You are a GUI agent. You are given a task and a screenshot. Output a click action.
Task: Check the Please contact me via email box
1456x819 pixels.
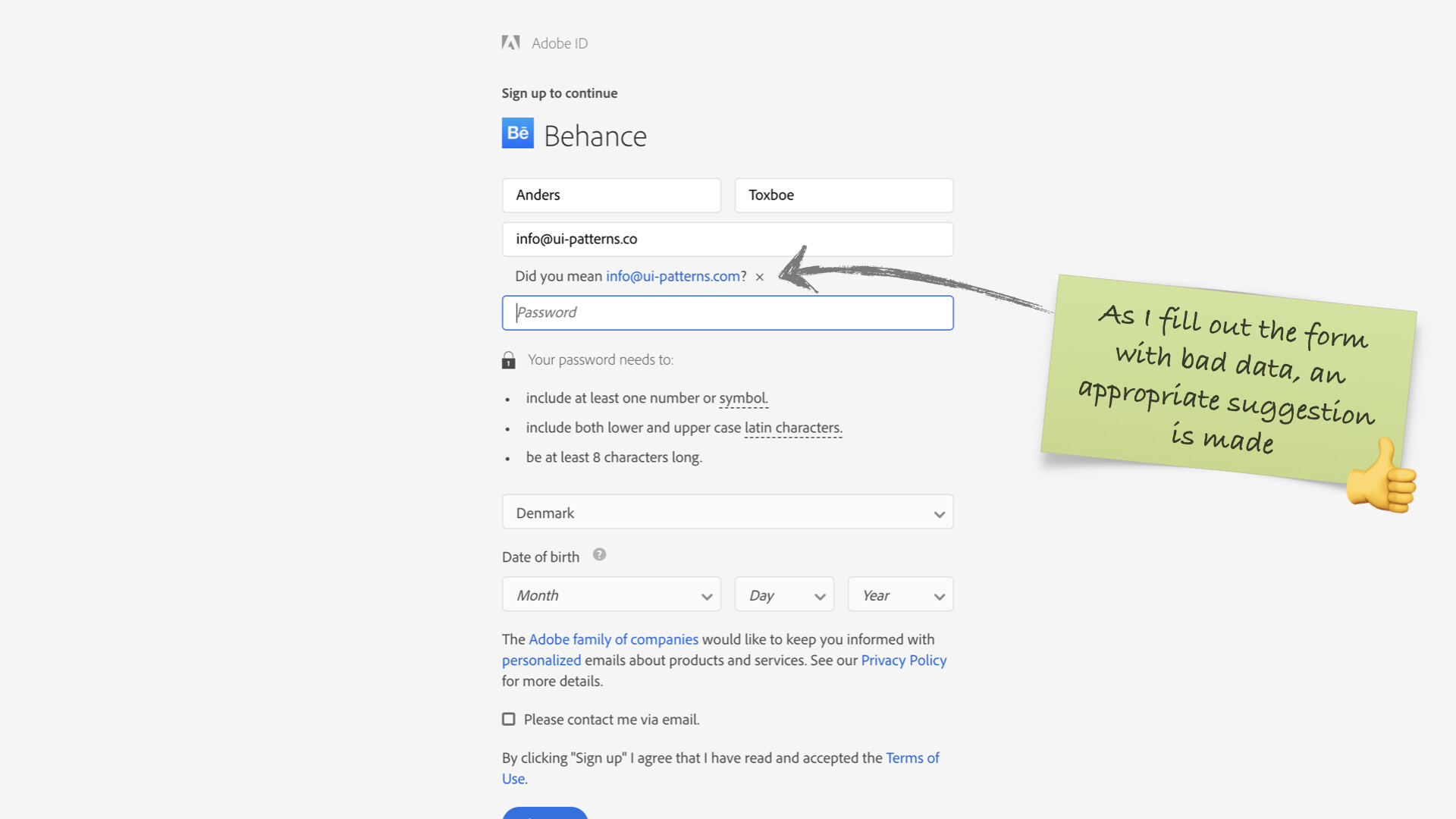pyautogui.click(x=509, y=719)
